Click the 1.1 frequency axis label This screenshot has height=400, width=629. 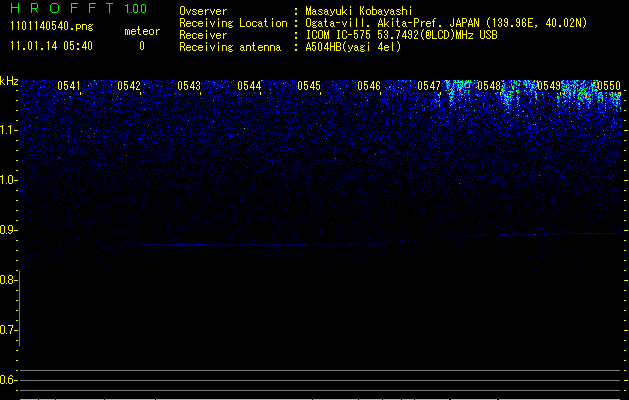click(x=8, y=130)
